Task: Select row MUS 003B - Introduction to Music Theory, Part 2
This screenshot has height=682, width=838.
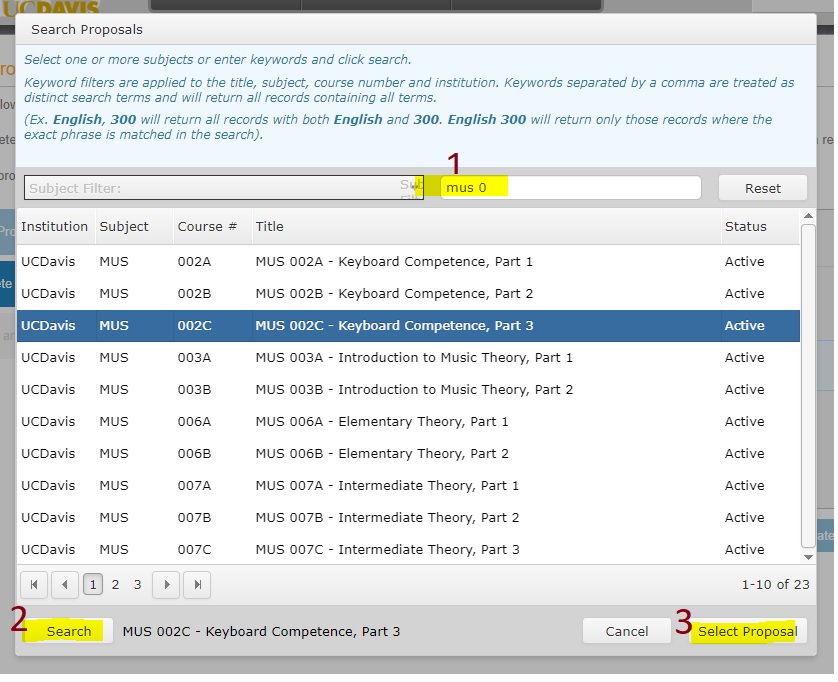Action: (x=410, y=391)
